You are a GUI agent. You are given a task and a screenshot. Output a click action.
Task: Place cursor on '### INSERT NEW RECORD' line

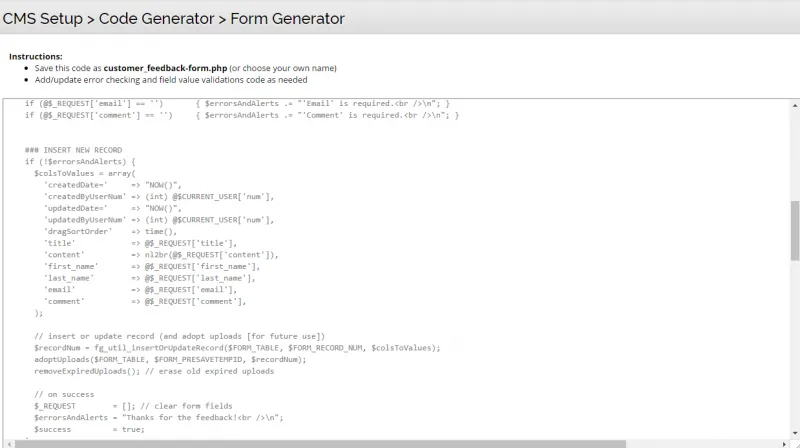[x=73, y=150]
